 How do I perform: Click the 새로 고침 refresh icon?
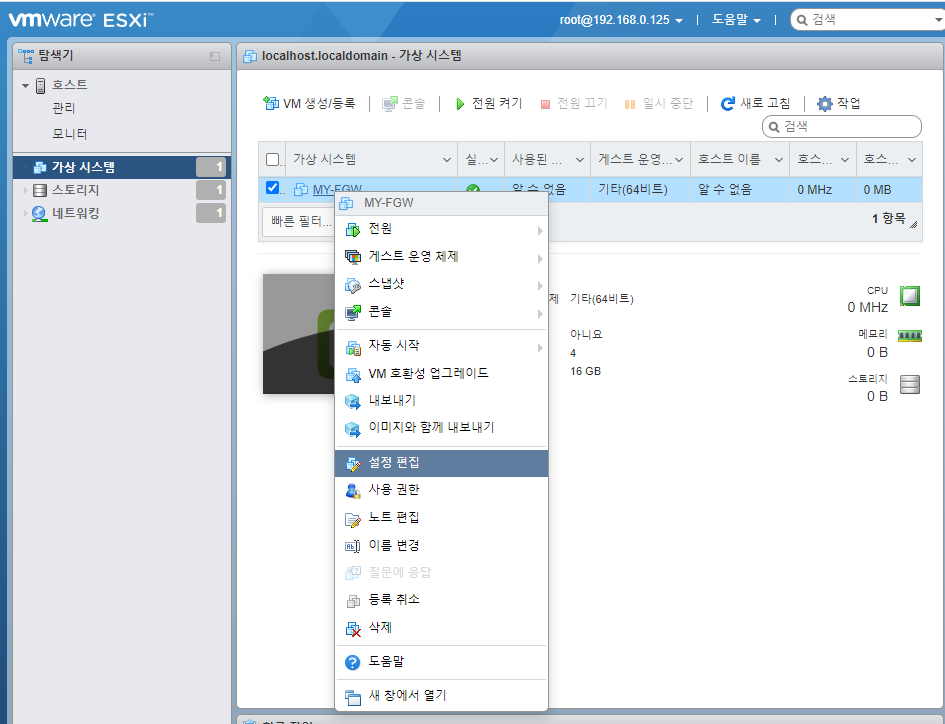pyautogui.click(x=728, y=104)
